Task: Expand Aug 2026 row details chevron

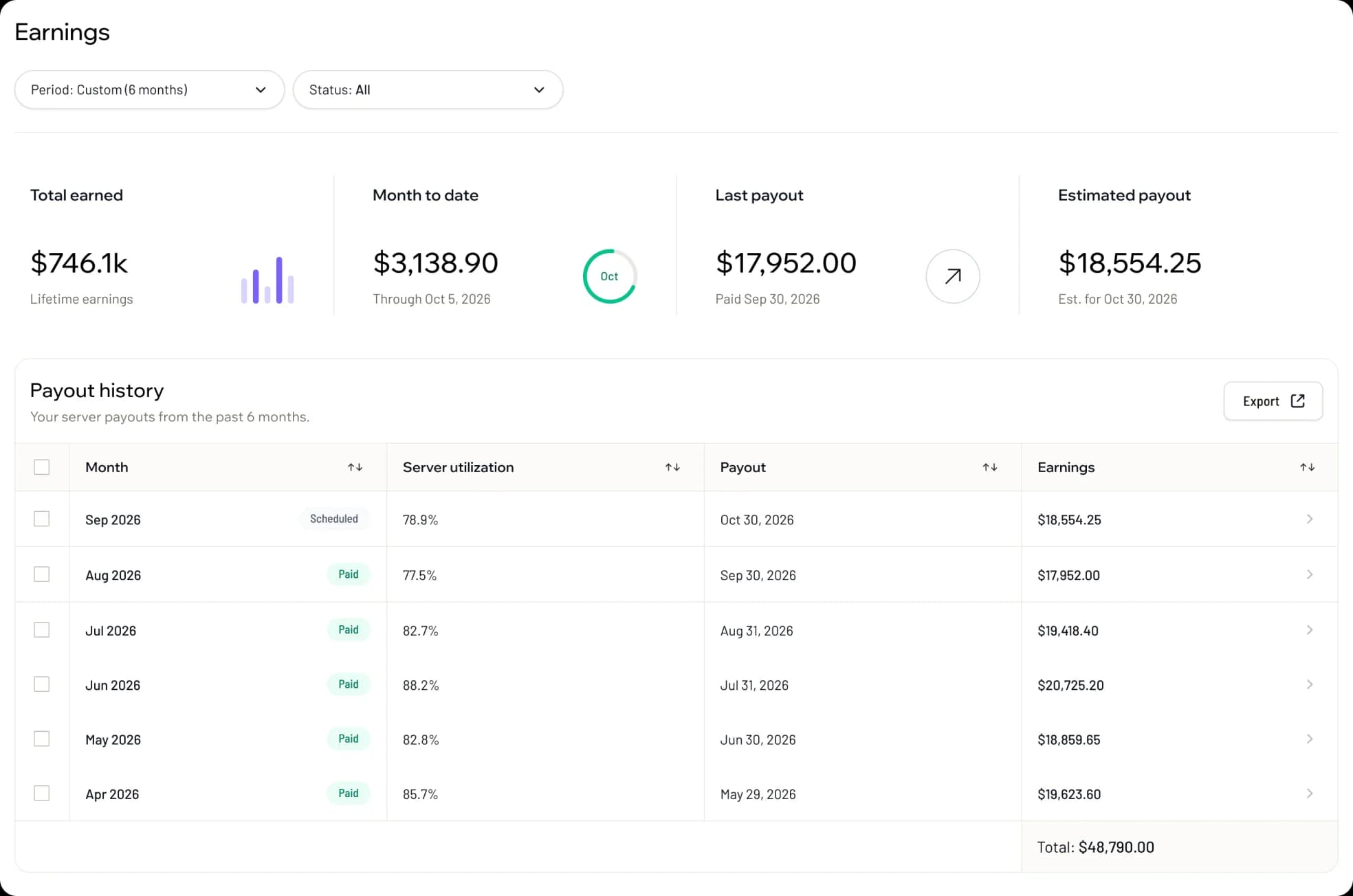Action: 1310,574
